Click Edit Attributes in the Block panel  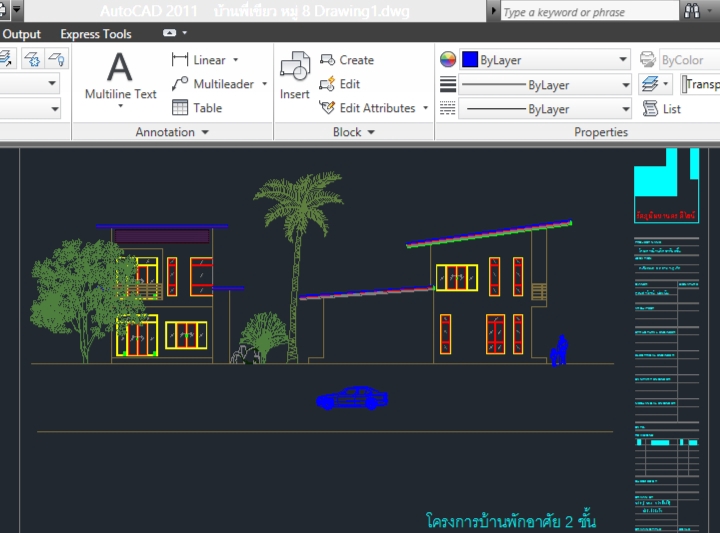pyautogui.click(x=367, y=108)
